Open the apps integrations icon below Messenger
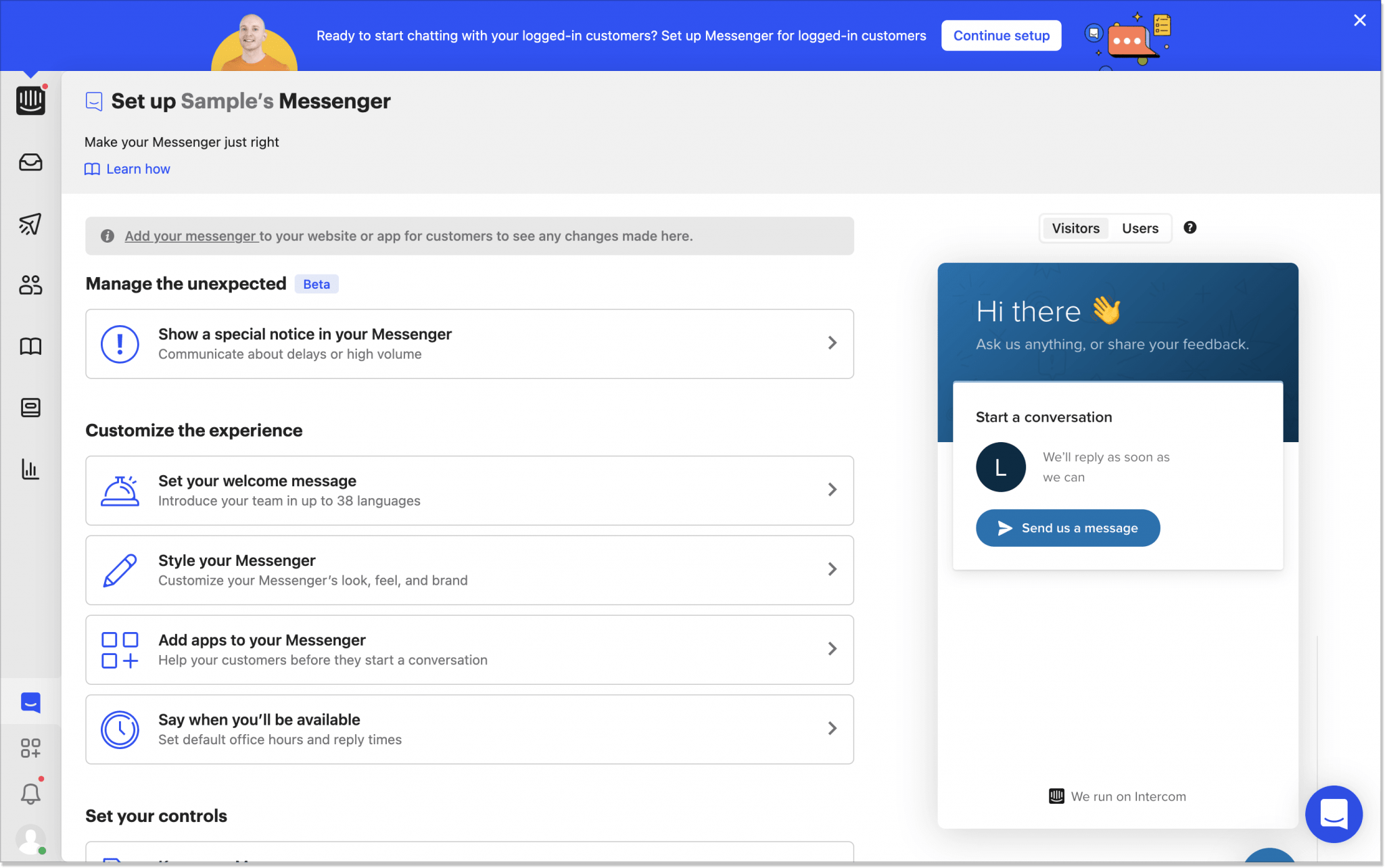This screenshot has width=1385, height=868. 30,748
